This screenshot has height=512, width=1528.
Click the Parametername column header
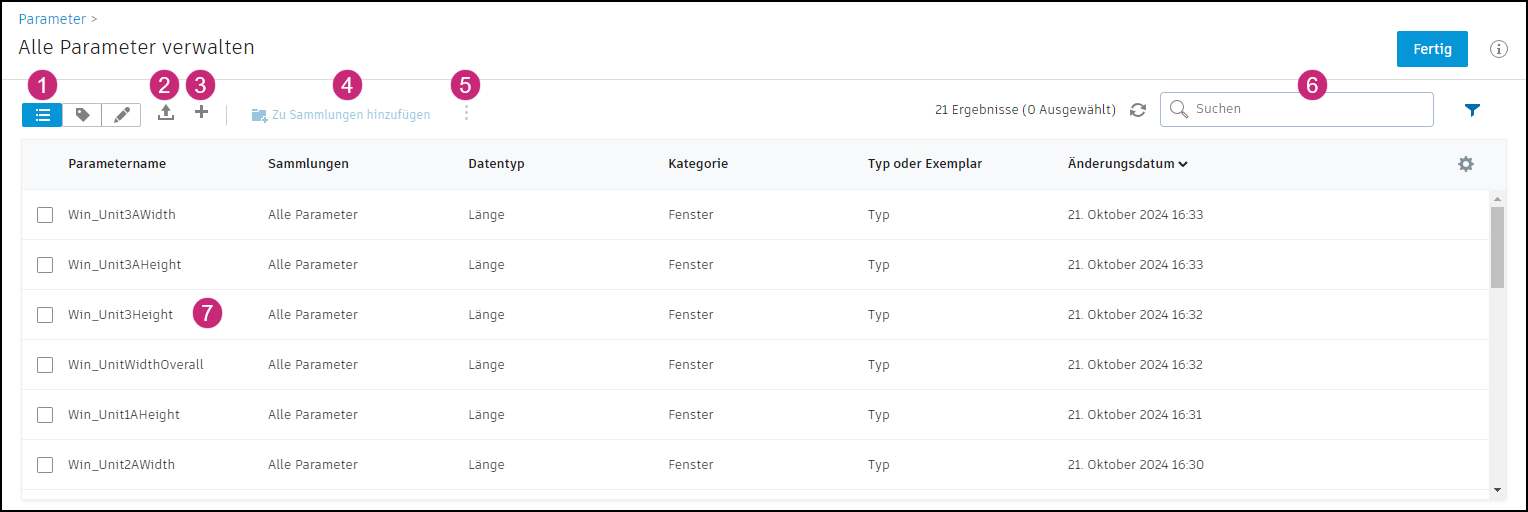pyautogui.click(x=117, y=164)
